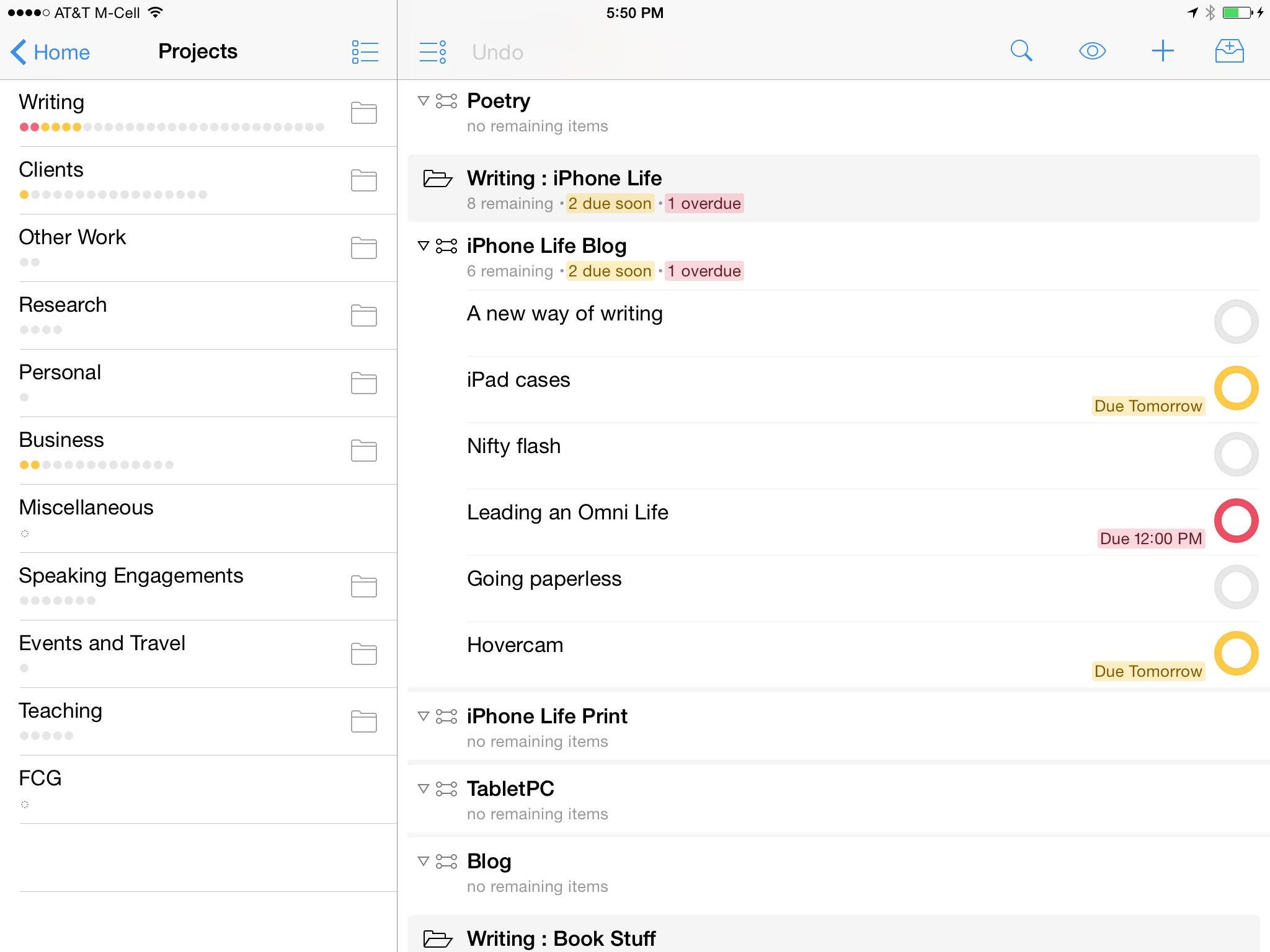This screenshot has height=952, width=1270.
Task: Open Search with the magnifier icon
Action: click(x=1021, y=51)
